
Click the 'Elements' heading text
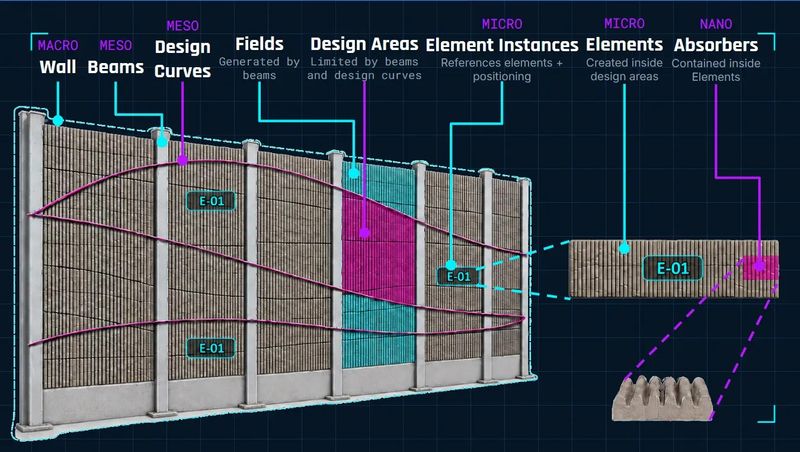tap(624, 44)
